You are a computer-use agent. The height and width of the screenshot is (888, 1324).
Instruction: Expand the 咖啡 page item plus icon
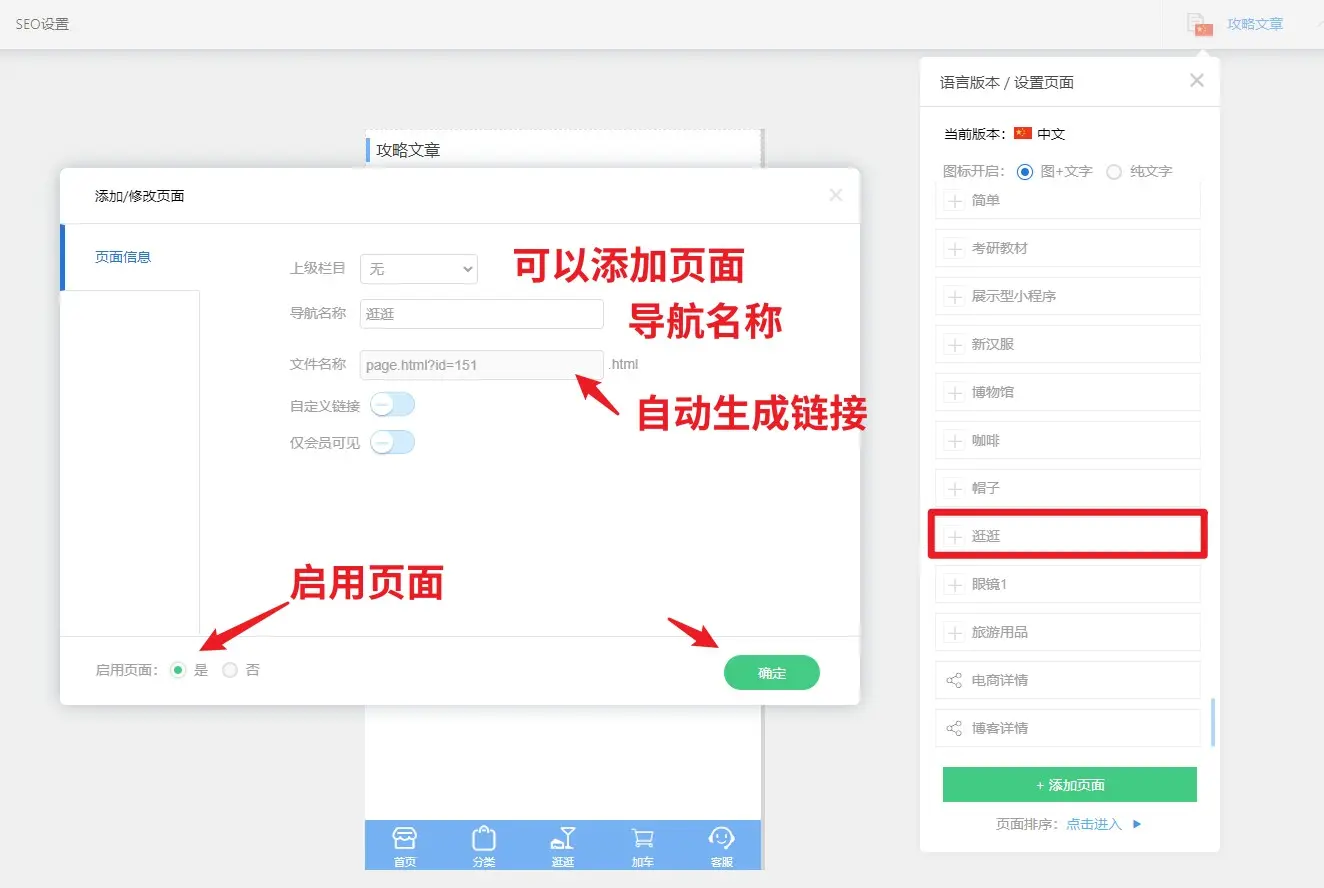(x=953, y=440)
